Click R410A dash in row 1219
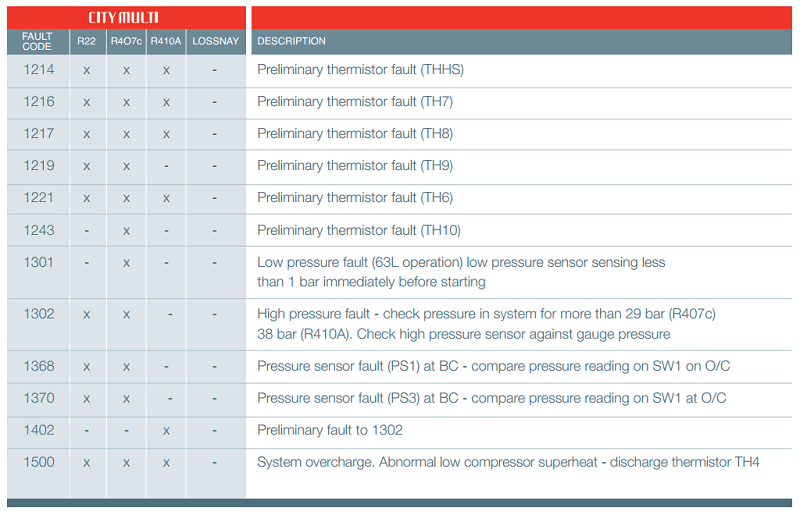This screenshot has width=800, height=515. click(166, 166)
